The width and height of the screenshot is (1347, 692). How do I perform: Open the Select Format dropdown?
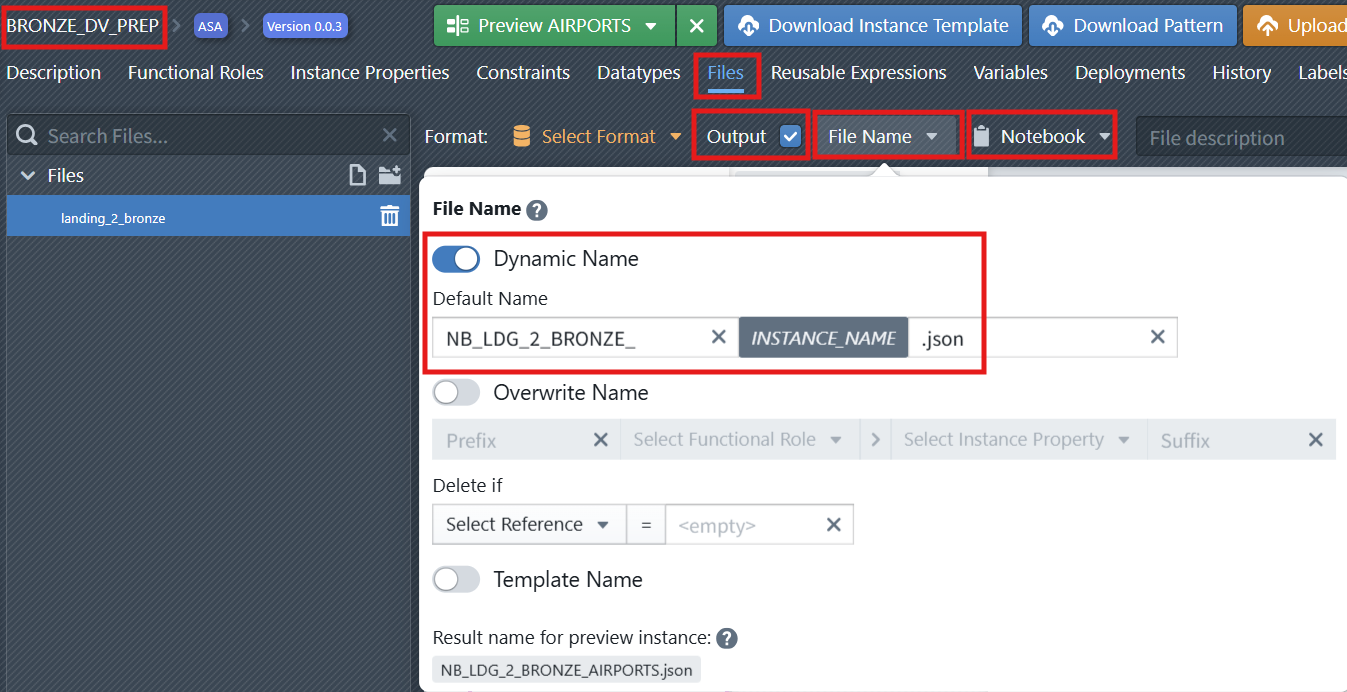[x=597, y=137]
